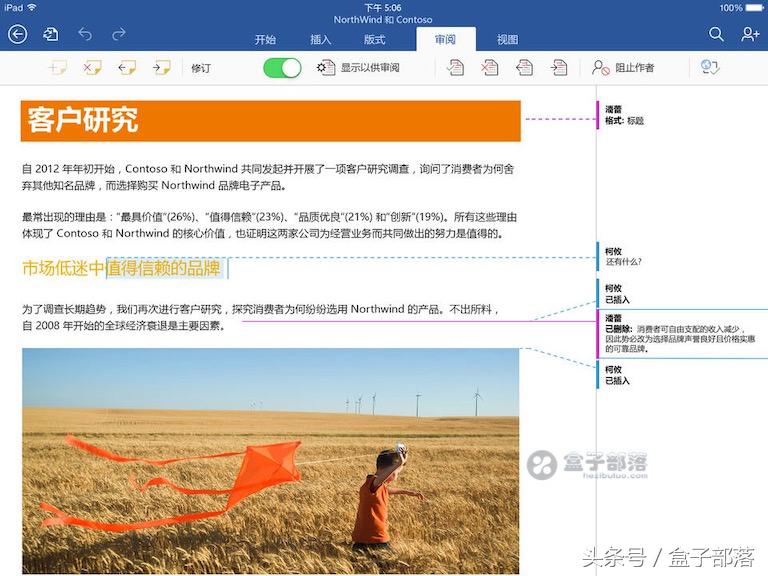Switch to the 开始 tab

[265, 40]
